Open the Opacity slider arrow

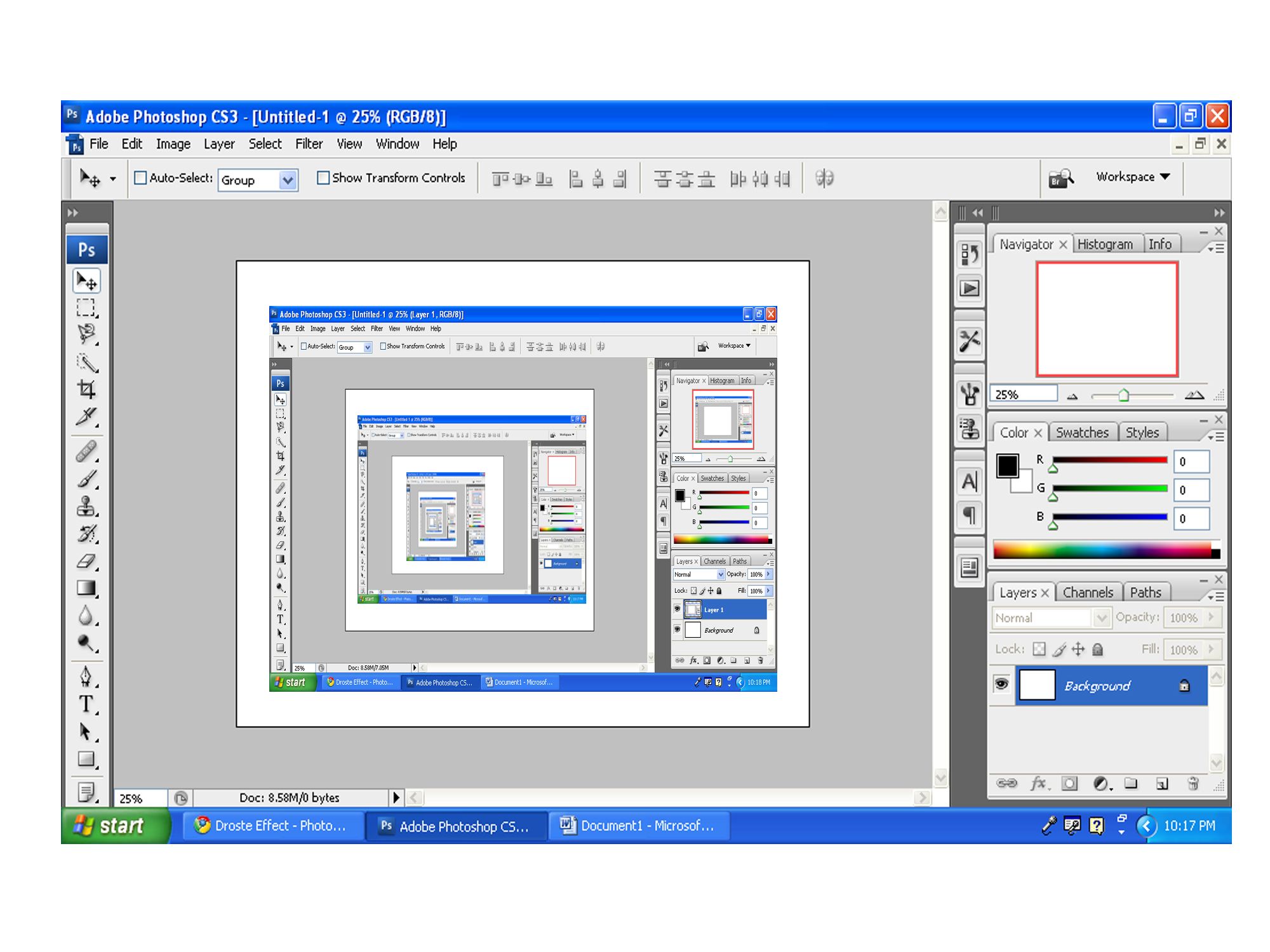coord(1212,617)
